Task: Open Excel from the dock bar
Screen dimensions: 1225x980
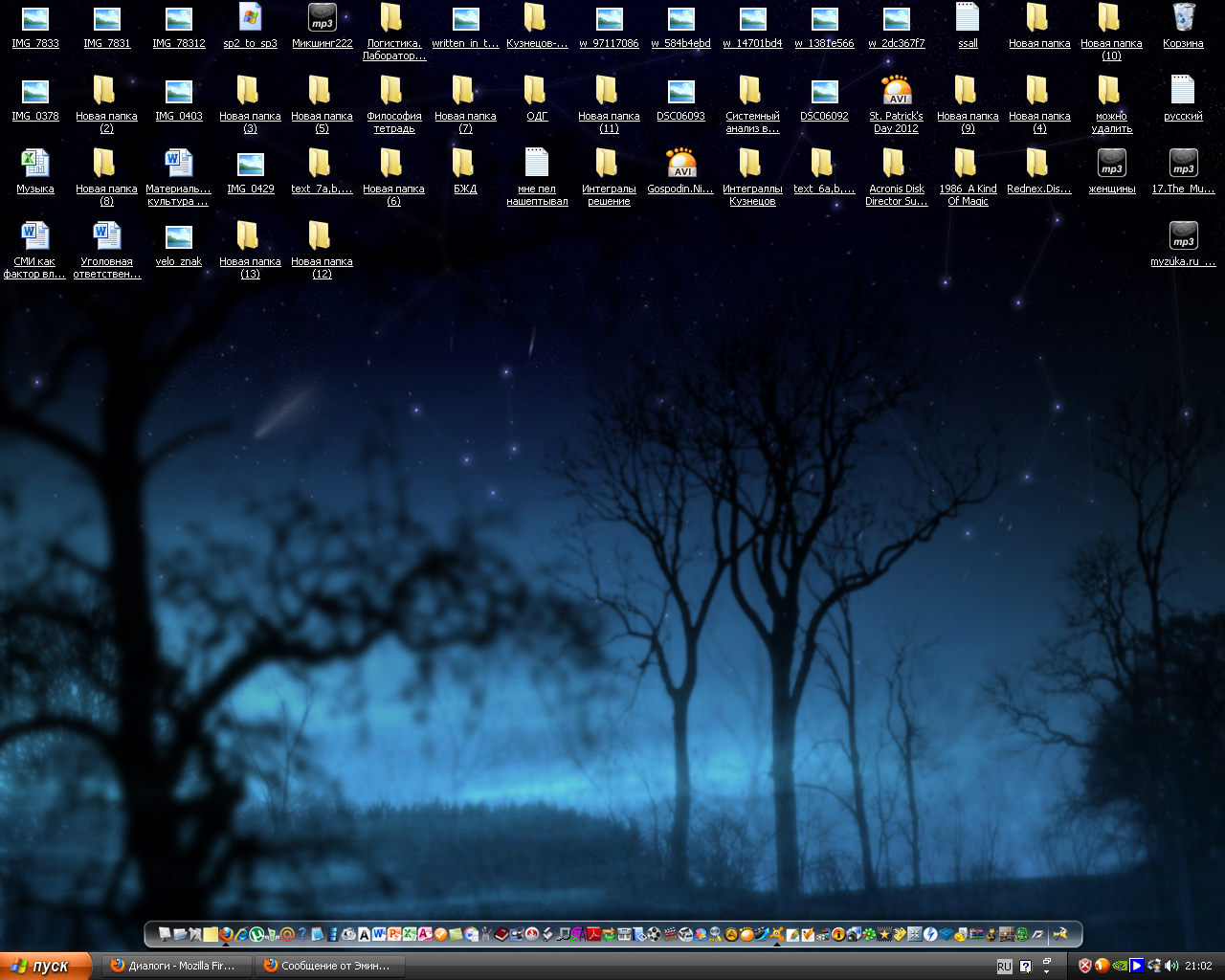Action: [x=410, y=934]
